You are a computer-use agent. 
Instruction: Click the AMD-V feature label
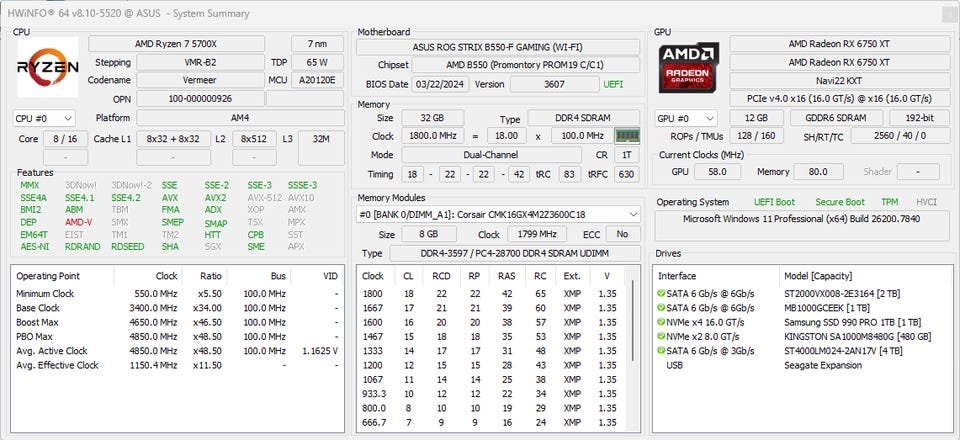coord(78,222)
